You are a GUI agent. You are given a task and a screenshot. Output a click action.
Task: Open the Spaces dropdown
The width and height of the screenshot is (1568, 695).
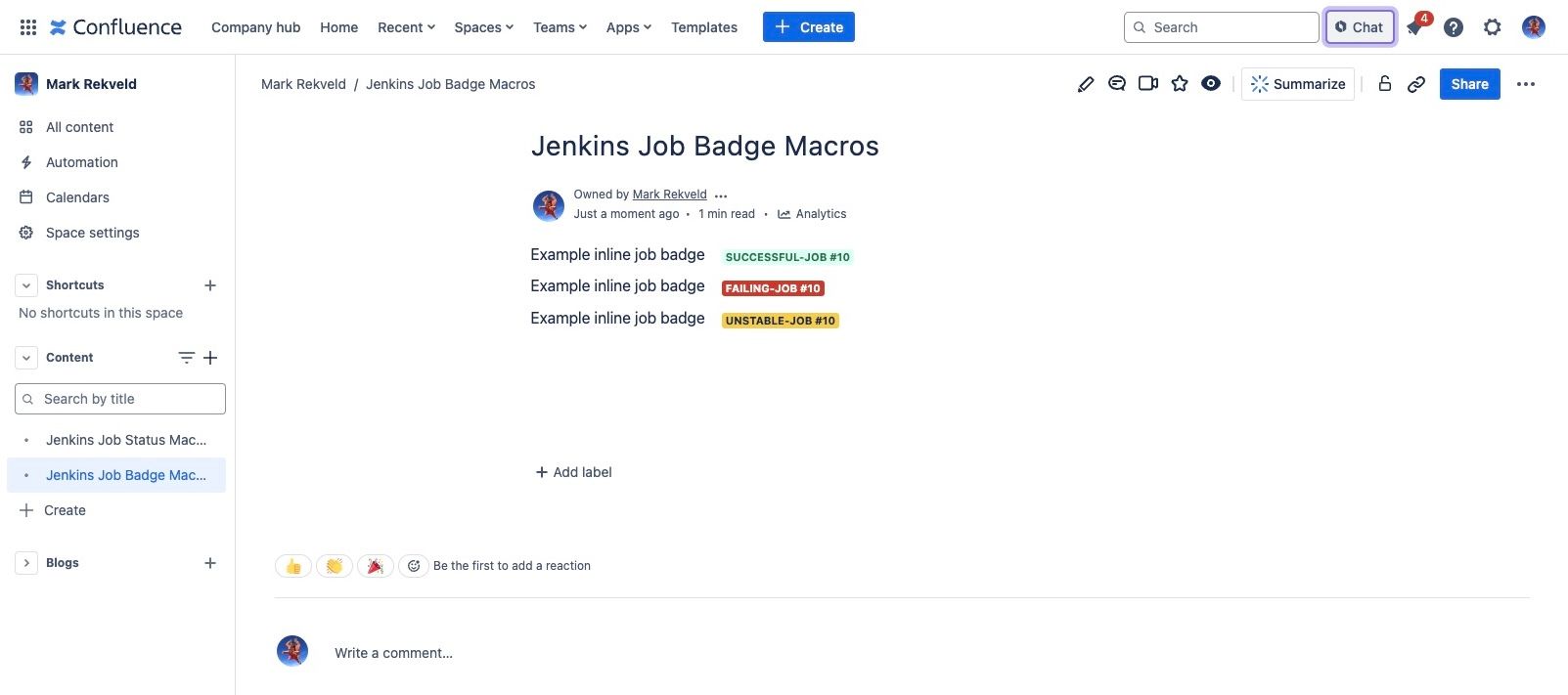pyautogui.click(x=483, y=27)
